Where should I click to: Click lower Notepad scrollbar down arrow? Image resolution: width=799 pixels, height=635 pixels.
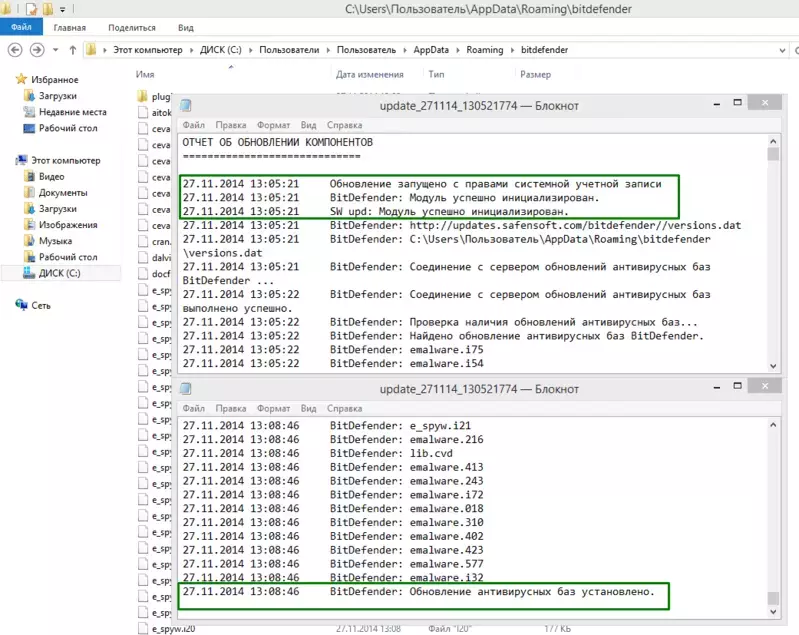pos(773,612)
